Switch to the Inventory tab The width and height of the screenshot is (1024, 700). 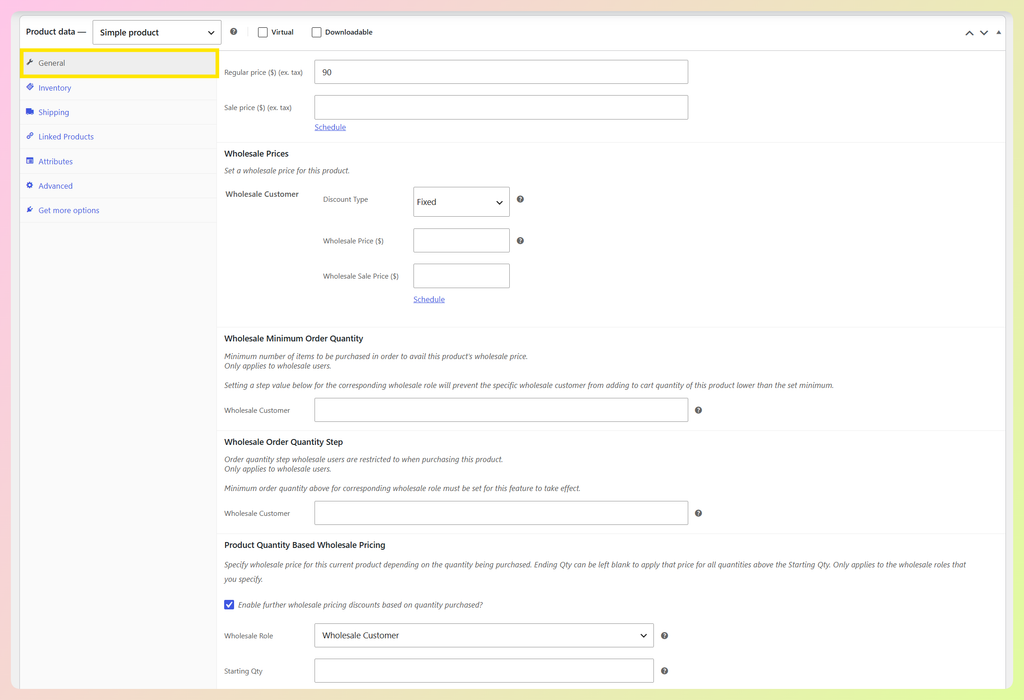(119, 88)
